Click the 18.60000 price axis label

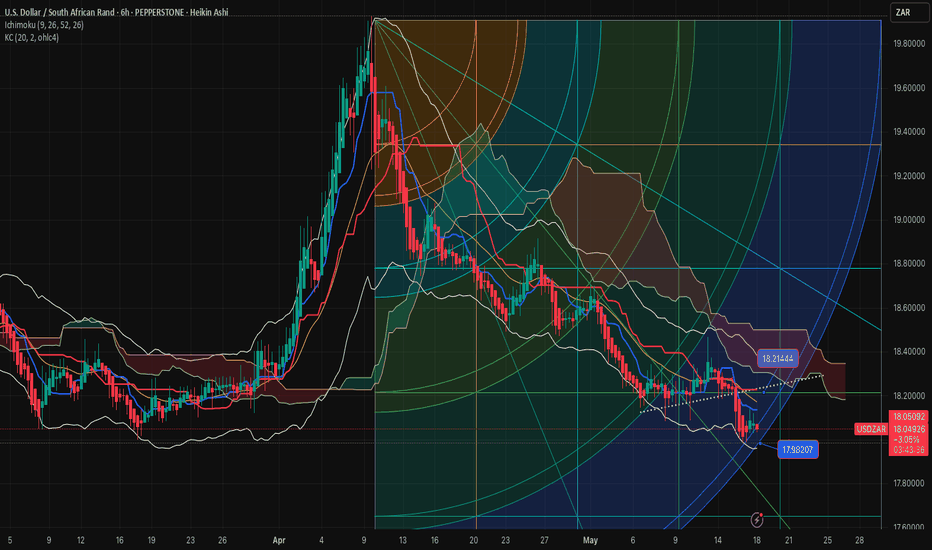click(909, 308)
